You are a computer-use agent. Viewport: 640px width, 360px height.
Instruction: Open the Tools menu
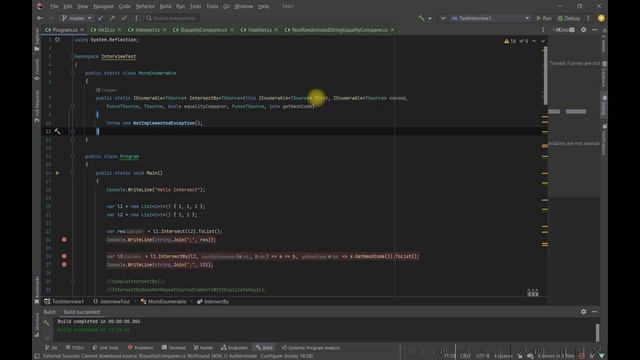[212, 6]
